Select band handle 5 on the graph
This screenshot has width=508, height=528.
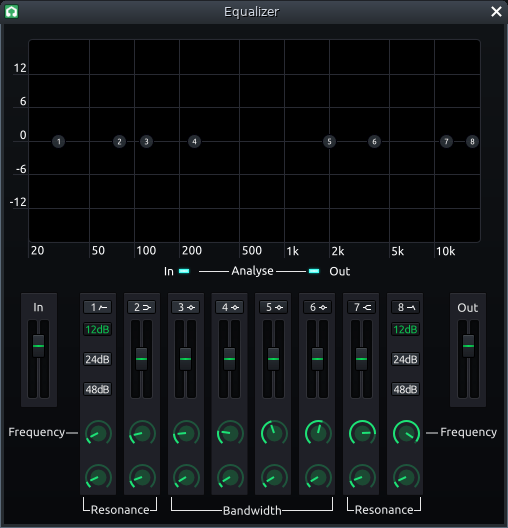click(329, 141)
